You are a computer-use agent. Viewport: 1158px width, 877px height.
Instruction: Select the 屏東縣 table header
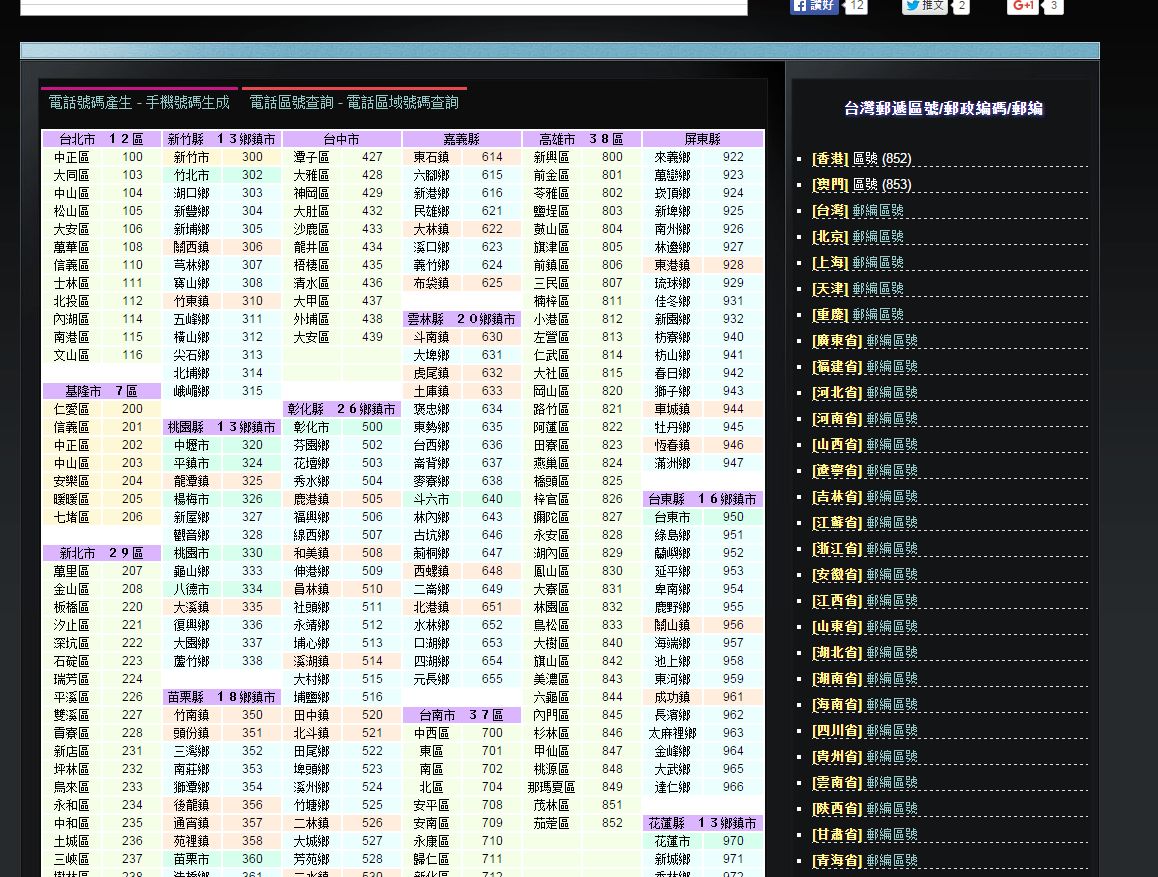tap(702, 139)
